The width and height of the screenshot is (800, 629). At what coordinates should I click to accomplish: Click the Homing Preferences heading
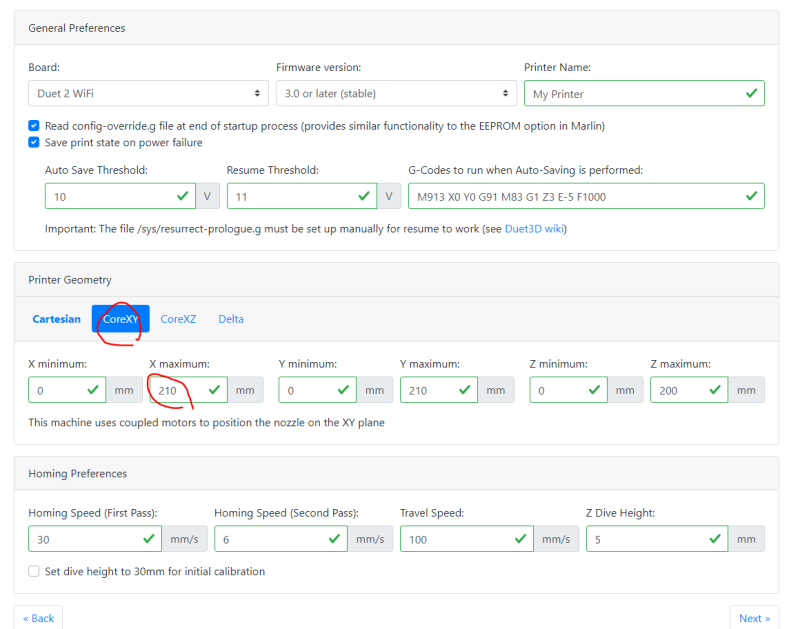78,473
